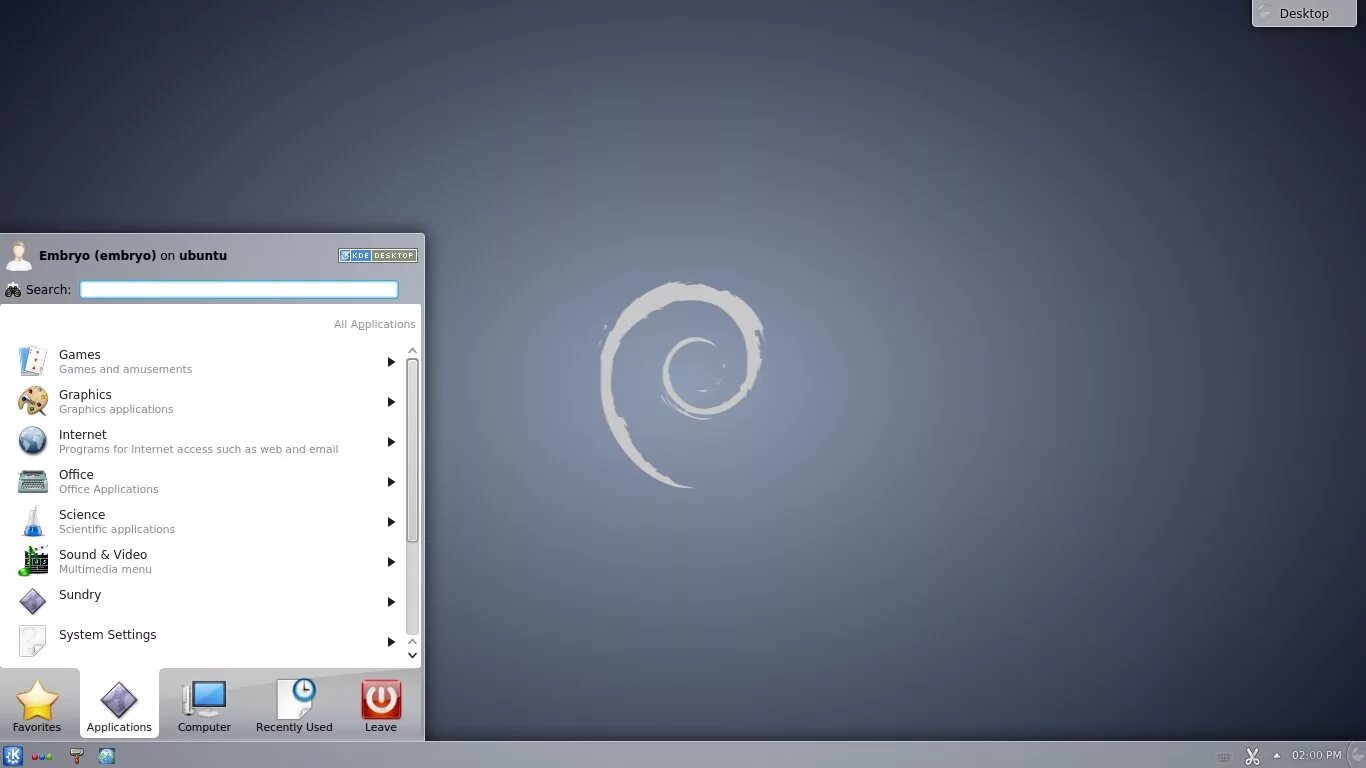Expand the Sundry submenu arrow
This screenshot has width=1366, height=768.
[391, 602]
